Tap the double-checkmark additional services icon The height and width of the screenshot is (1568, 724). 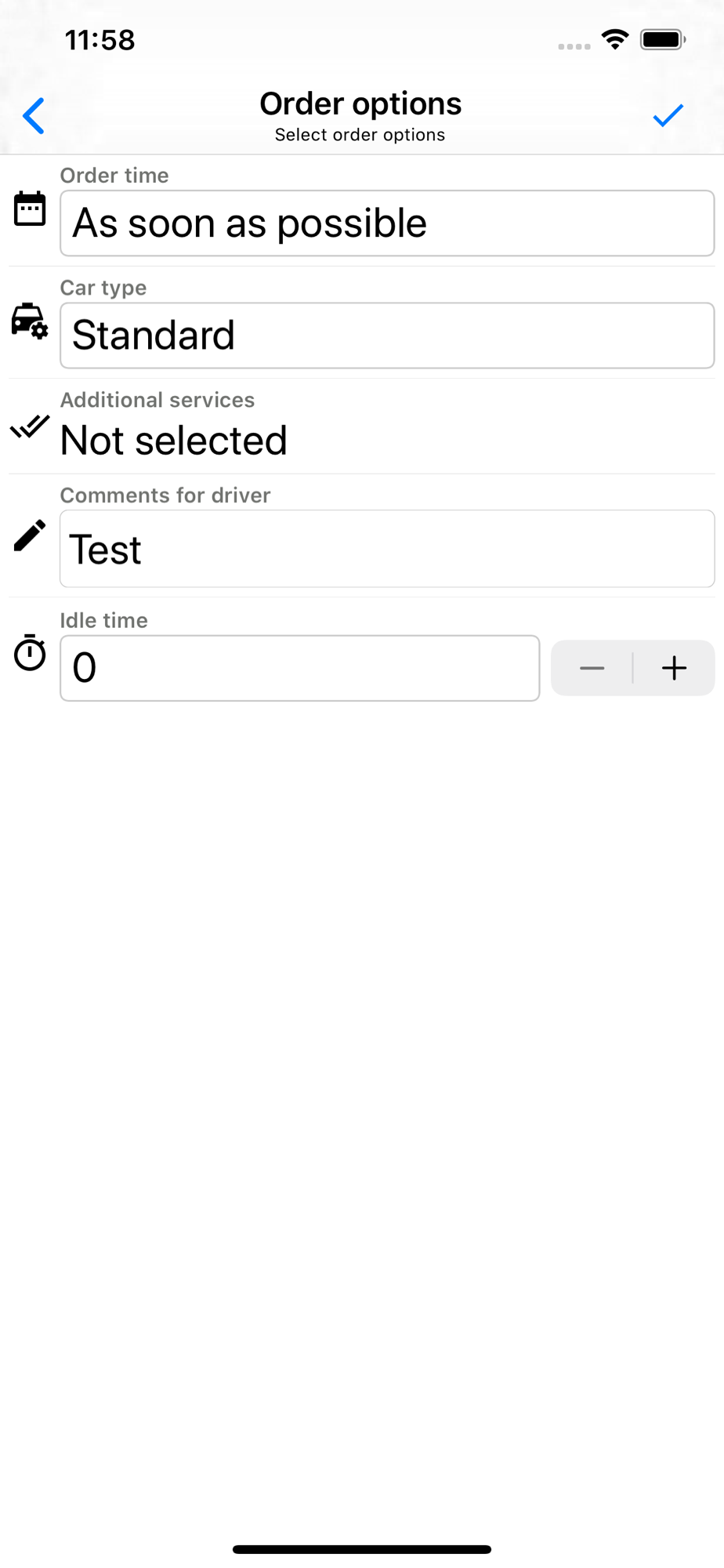click(x=30, y=426)
